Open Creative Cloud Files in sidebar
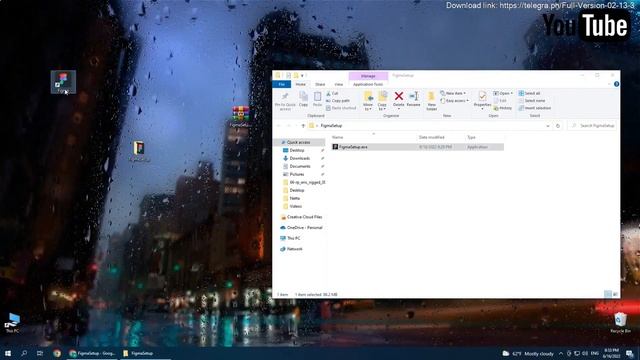640x360 pixels. (304, 217)
